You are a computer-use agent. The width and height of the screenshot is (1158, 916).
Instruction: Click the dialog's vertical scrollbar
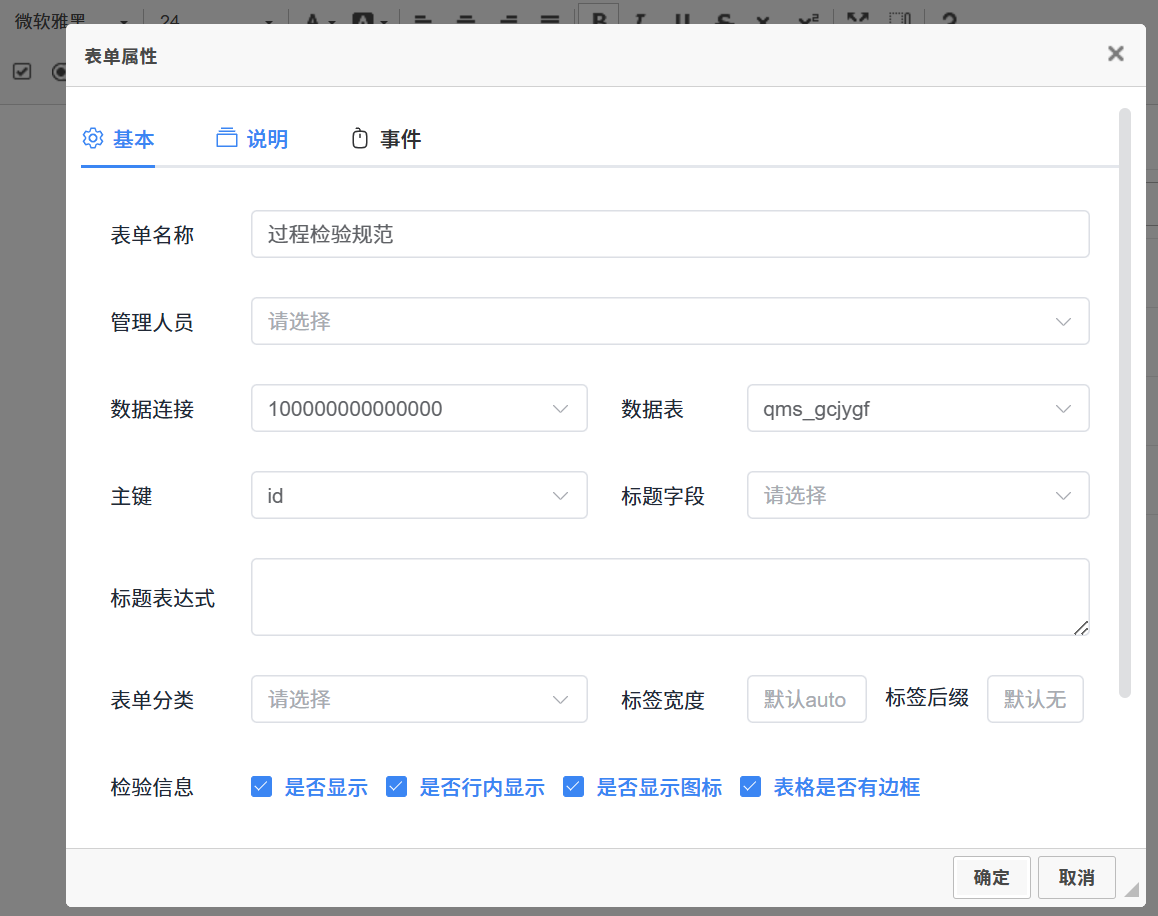click(1125, 400)
